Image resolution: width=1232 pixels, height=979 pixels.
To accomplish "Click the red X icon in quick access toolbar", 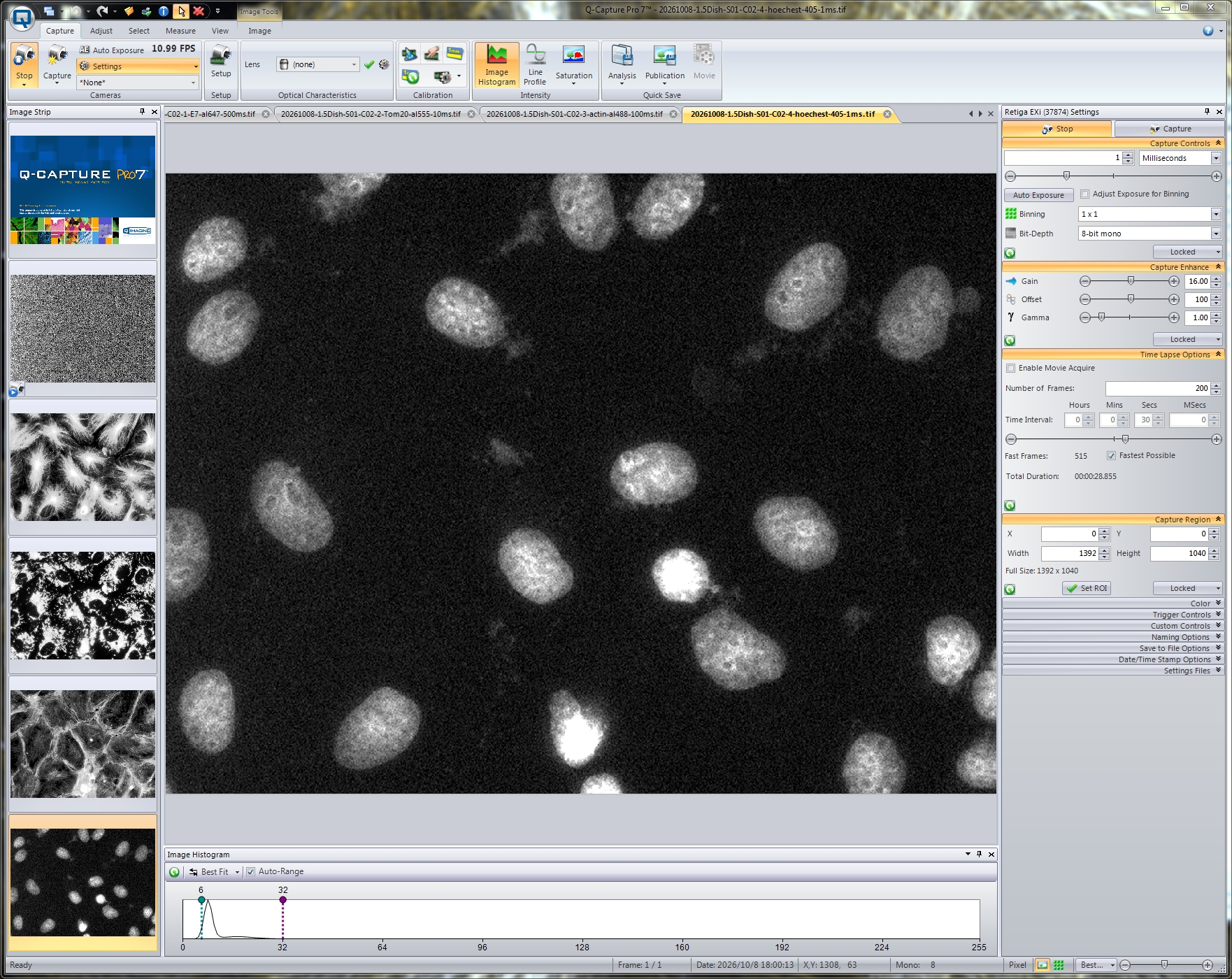I will [199, 11].
